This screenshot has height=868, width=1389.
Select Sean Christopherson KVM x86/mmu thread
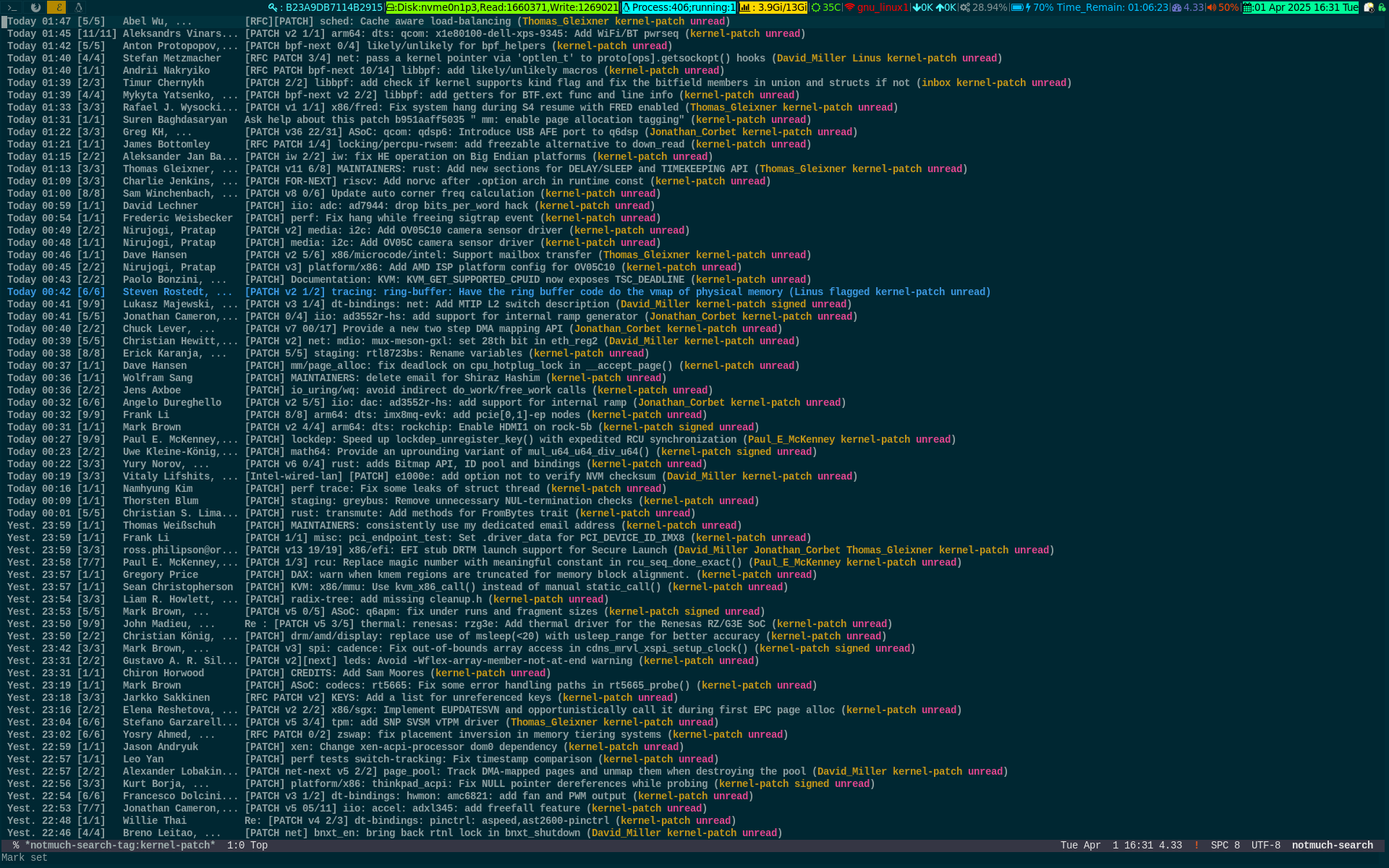pyautogui.click(x=397, y=587)
